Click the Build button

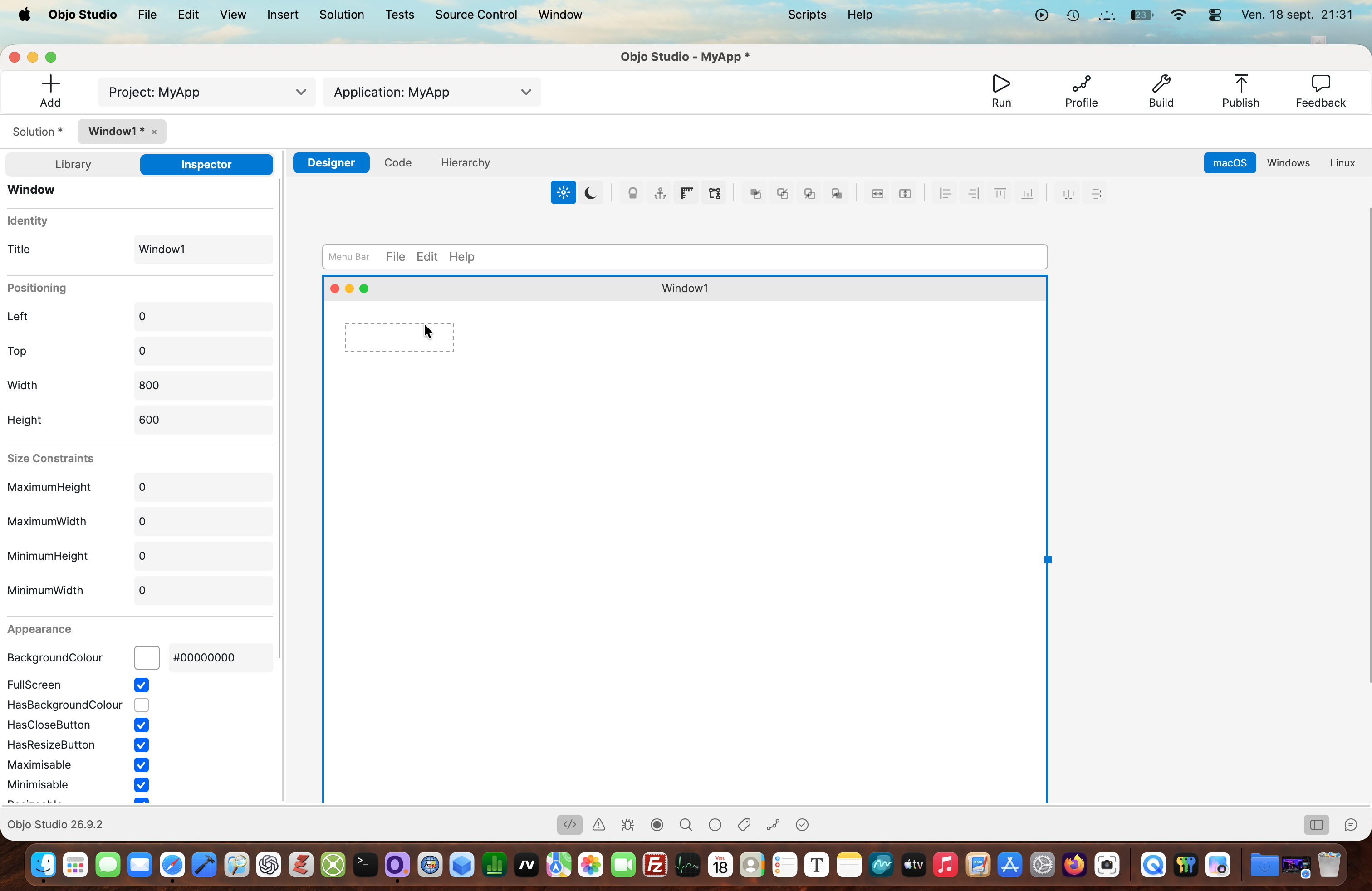click(x=1161, y=92)
